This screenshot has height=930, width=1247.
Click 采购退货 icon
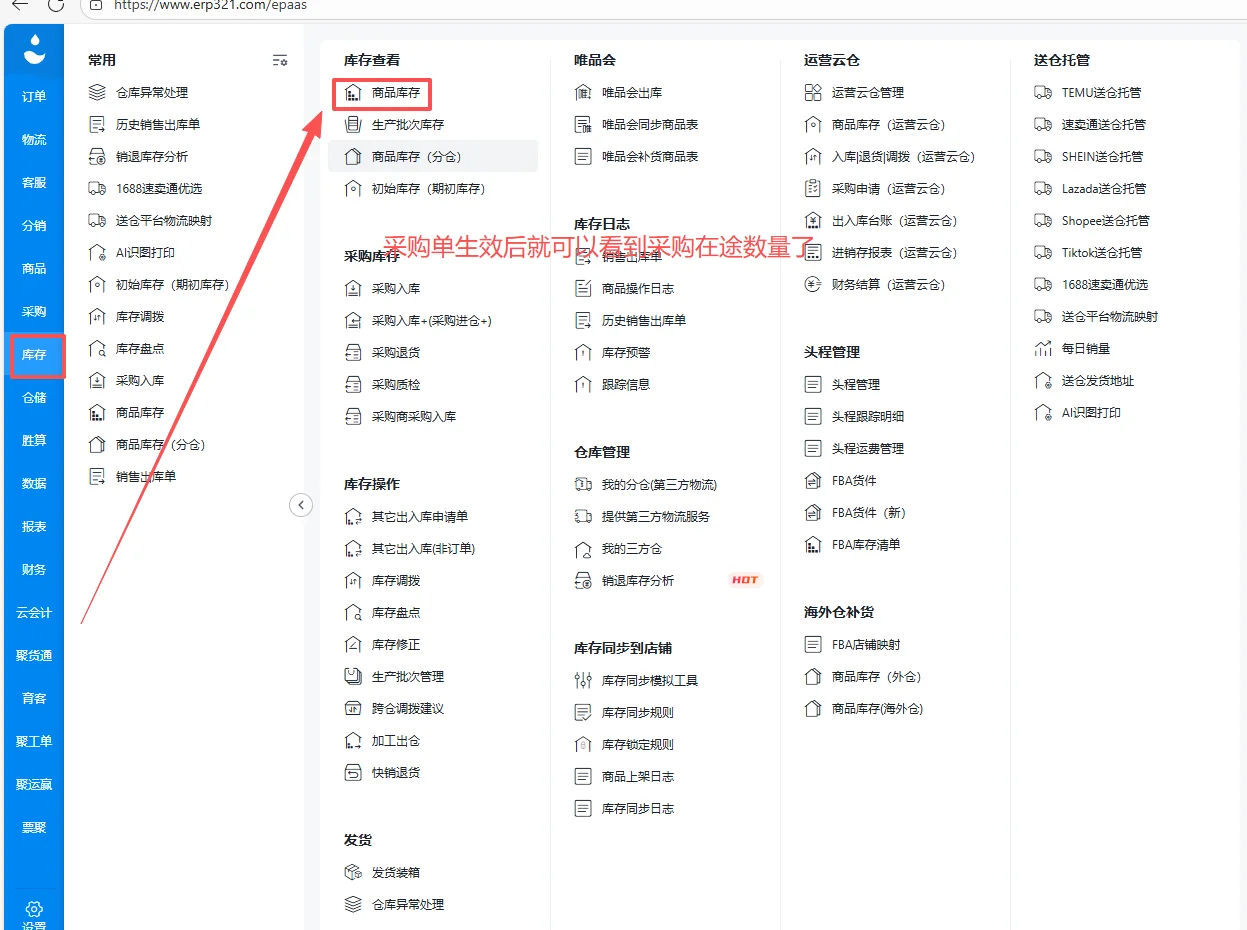352,353
